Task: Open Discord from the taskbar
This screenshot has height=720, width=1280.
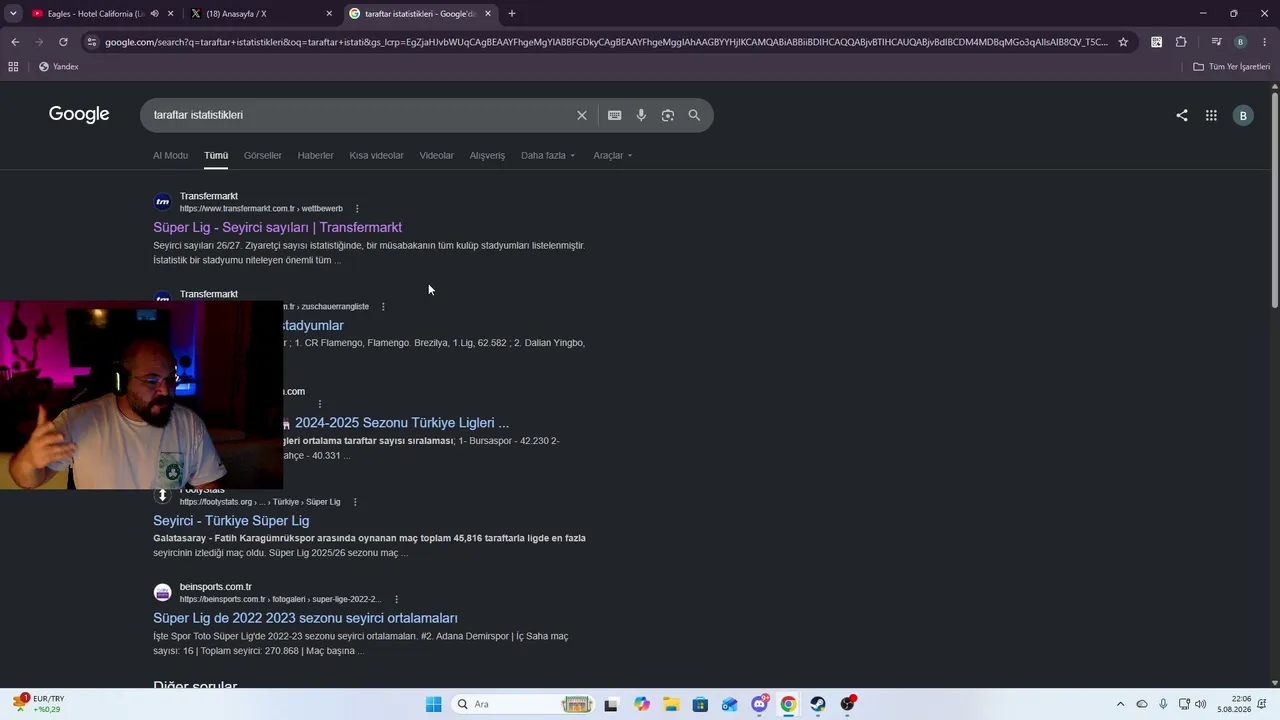Action: click(x=760, y=704)
